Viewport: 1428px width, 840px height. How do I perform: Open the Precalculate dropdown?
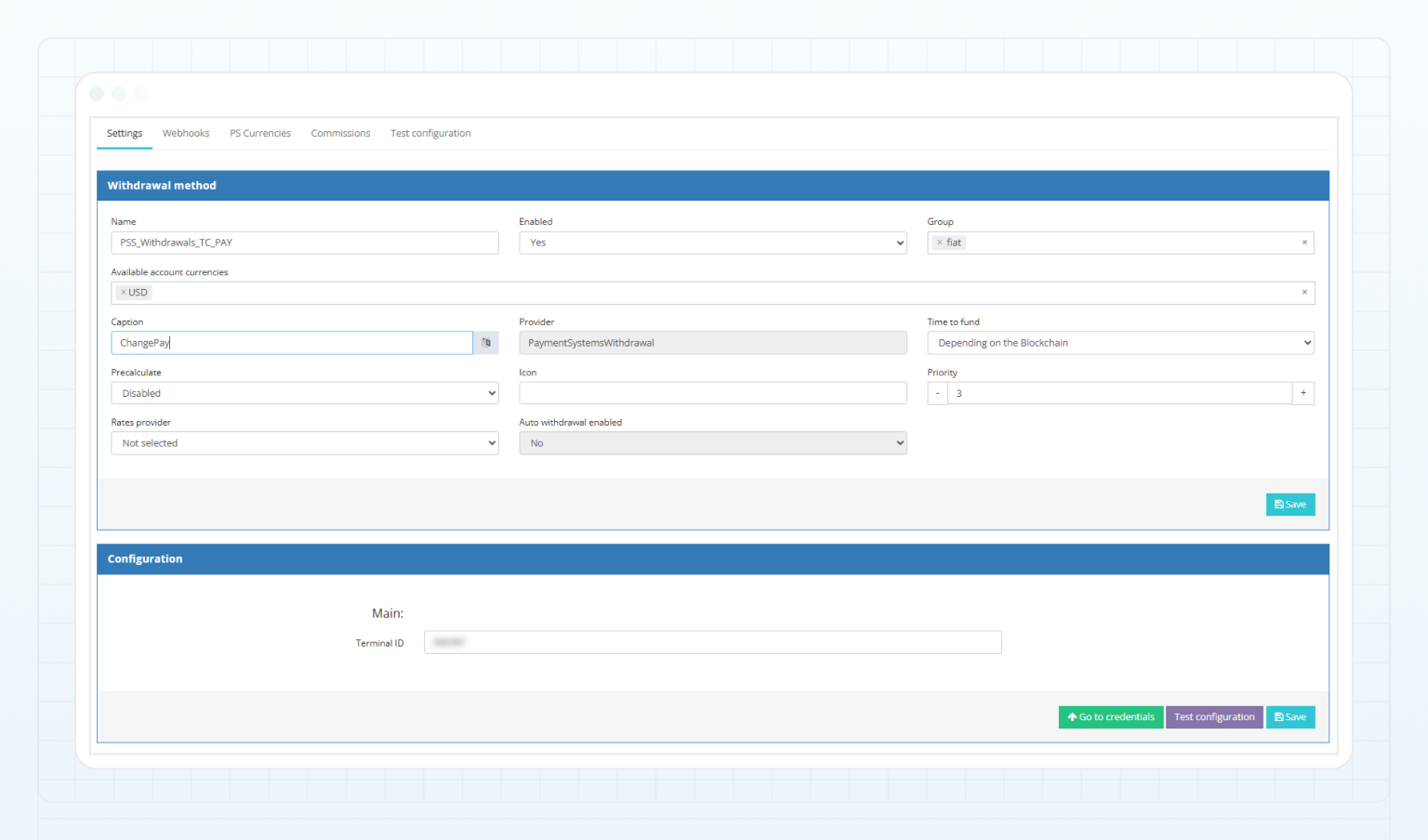click(x=304, y=392)
